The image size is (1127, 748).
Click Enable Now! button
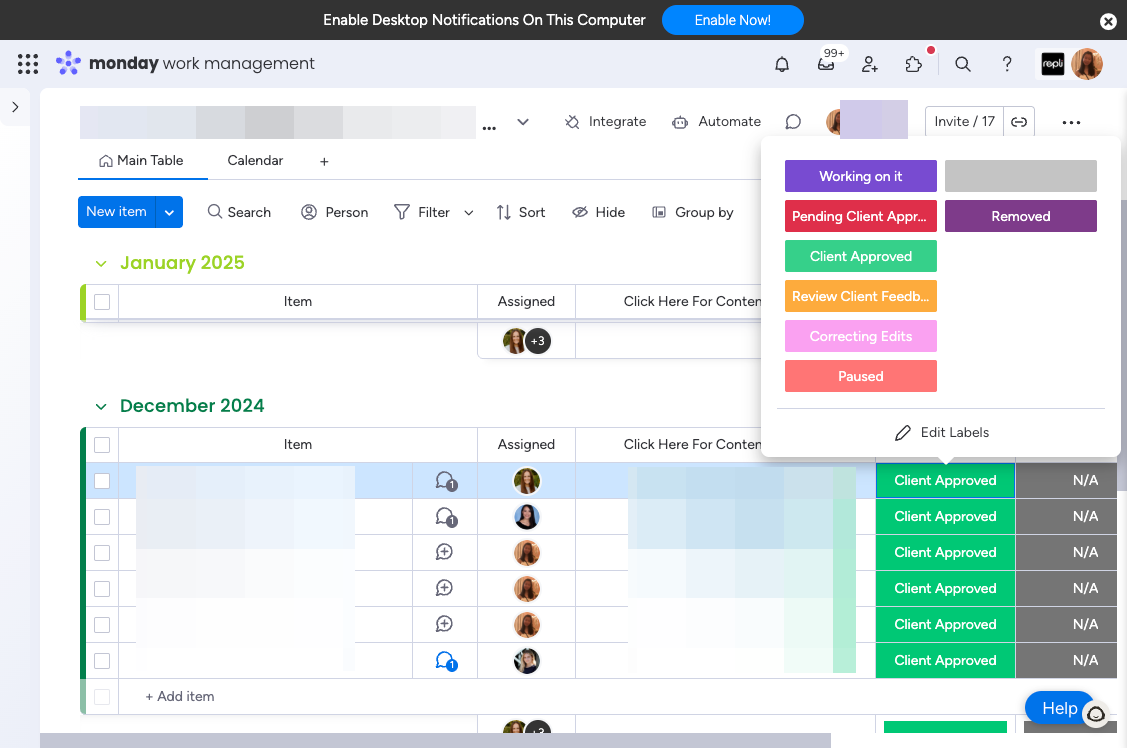[x=732, y=20]
